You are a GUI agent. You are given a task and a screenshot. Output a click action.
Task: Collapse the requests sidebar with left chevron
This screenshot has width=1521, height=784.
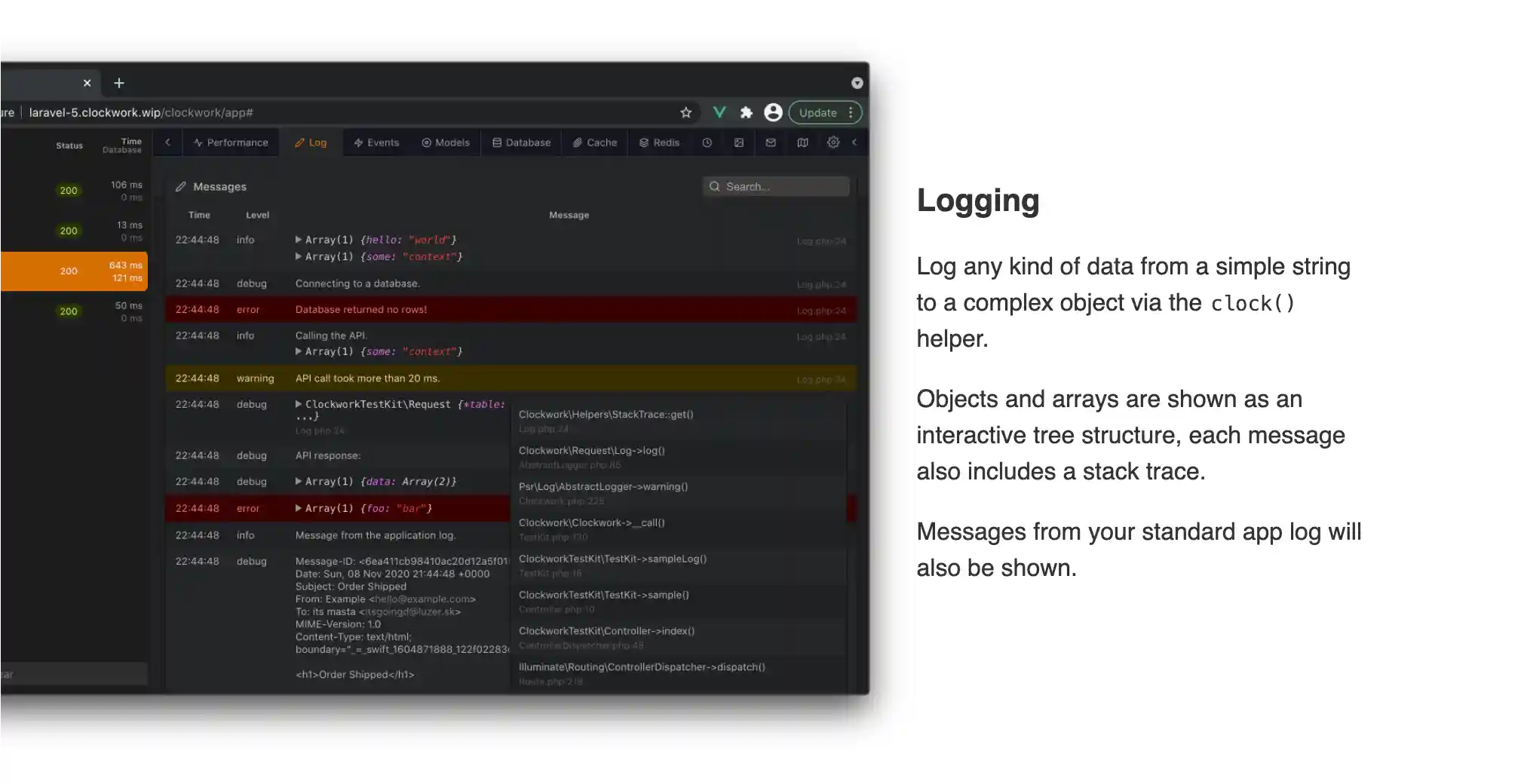167,142
